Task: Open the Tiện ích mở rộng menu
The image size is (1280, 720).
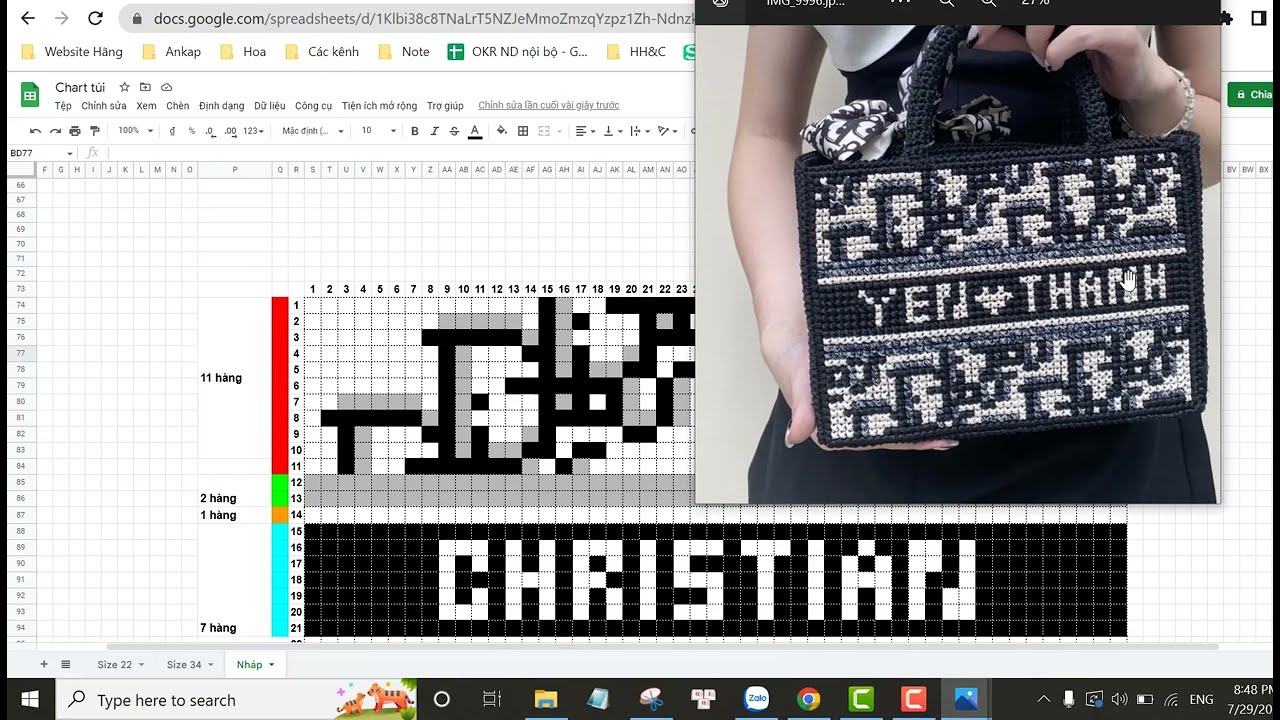Action: [x=380, y=106]
